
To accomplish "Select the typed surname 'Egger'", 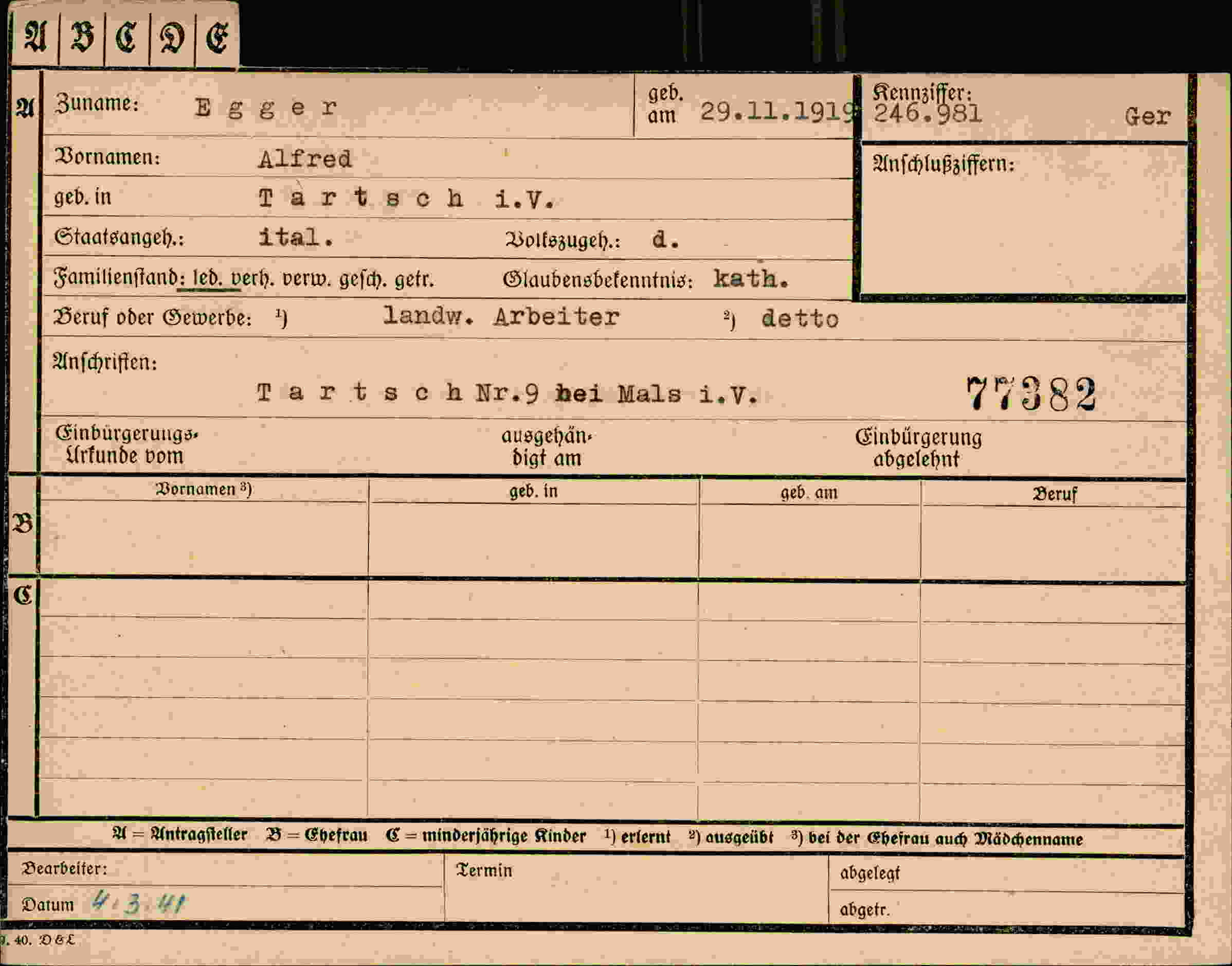I will point(266,108).
